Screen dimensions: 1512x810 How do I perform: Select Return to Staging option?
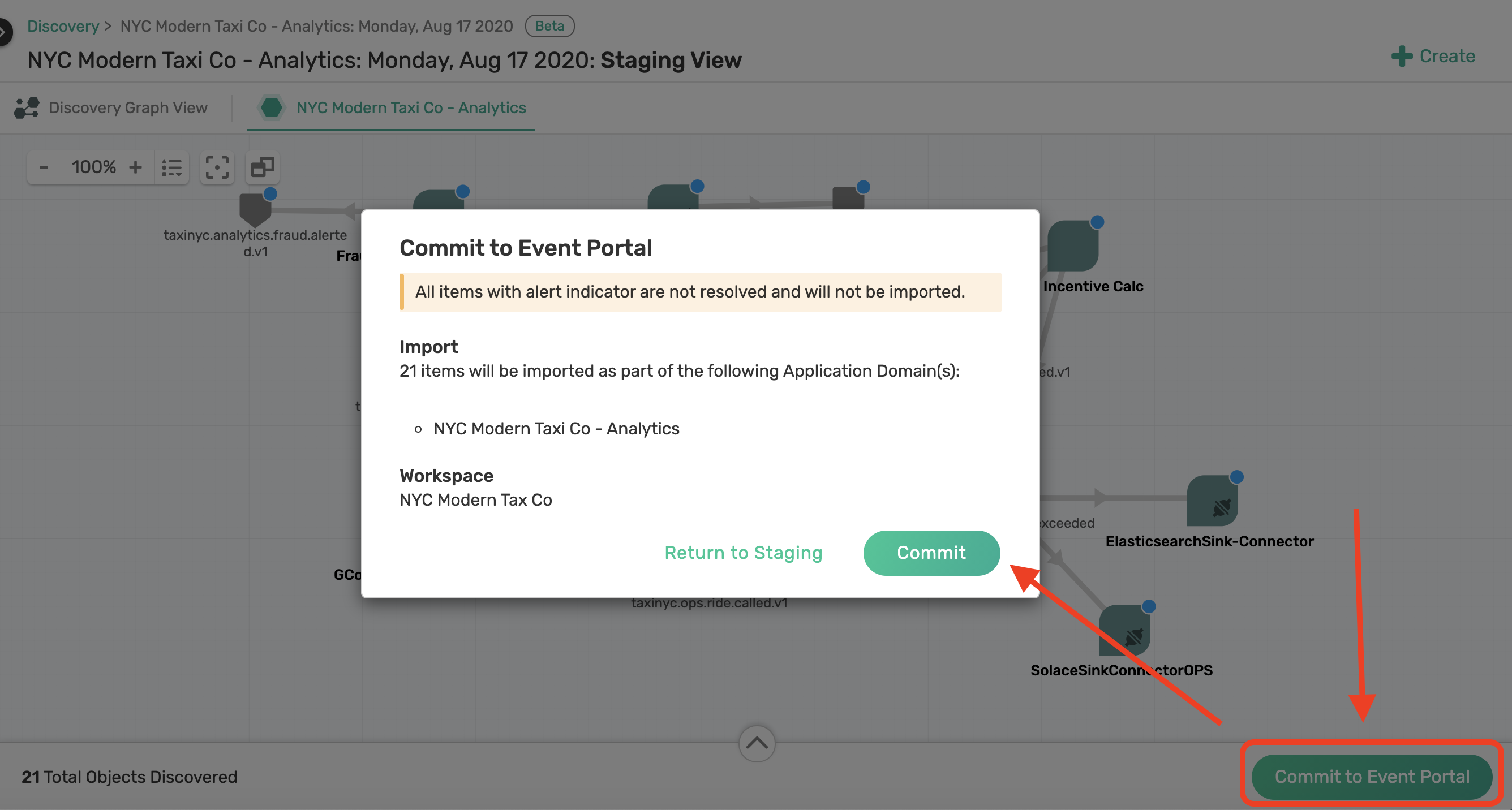click(744, 552)
